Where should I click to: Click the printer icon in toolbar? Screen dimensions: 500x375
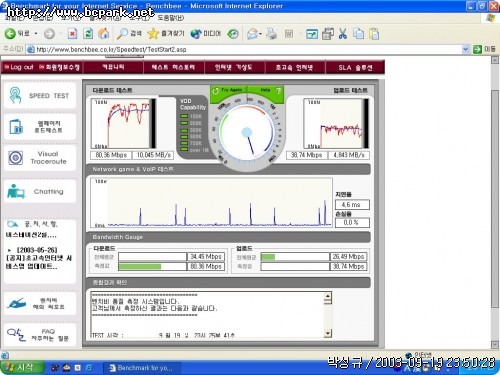[272, 33]
